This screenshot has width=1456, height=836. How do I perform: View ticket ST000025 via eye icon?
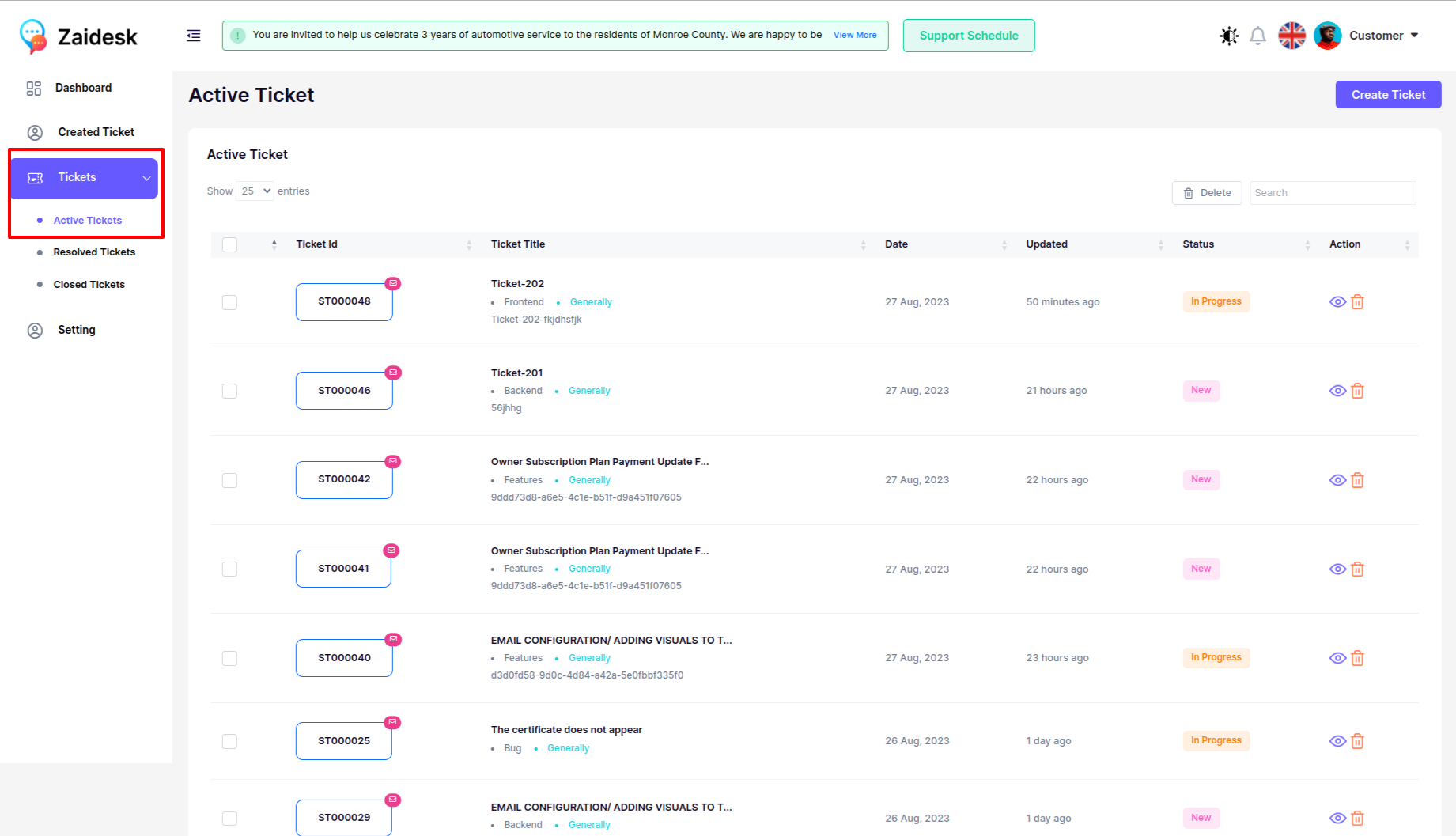tap(1337, 741)
